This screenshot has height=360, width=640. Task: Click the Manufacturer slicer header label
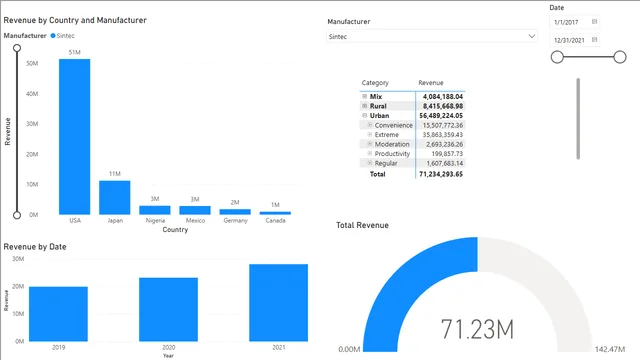coord(349,22)
